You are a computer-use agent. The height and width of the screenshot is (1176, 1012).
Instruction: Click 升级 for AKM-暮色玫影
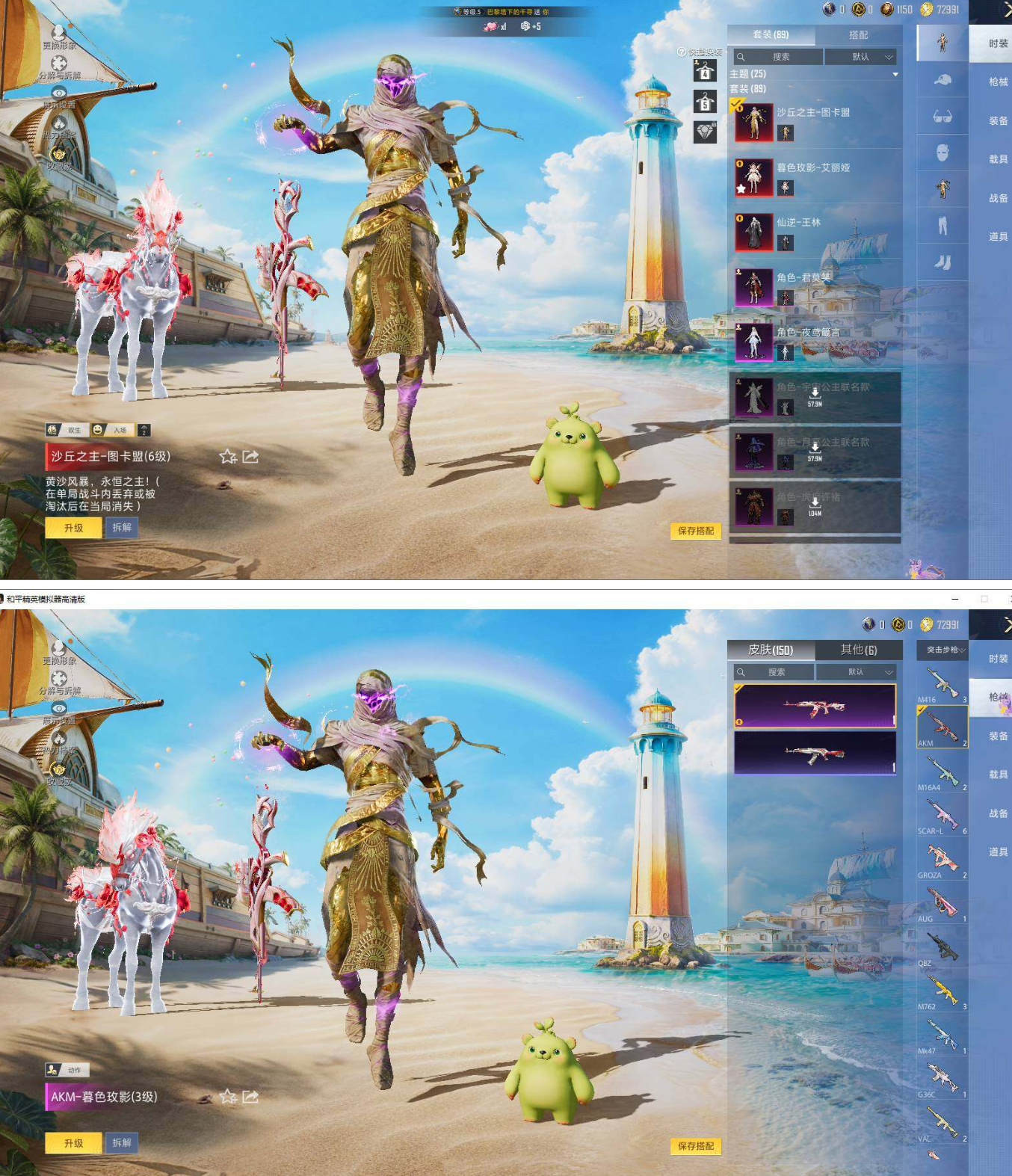click(73, 1143)
